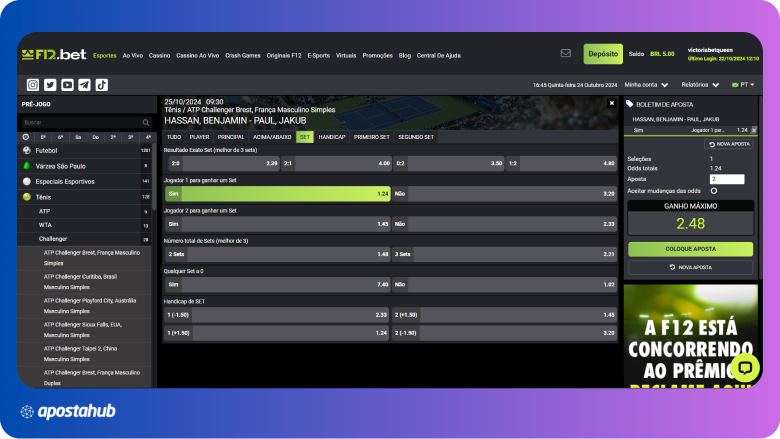Click the COLOQUE APOSTA button
The image size is (780, 439).
690,249
